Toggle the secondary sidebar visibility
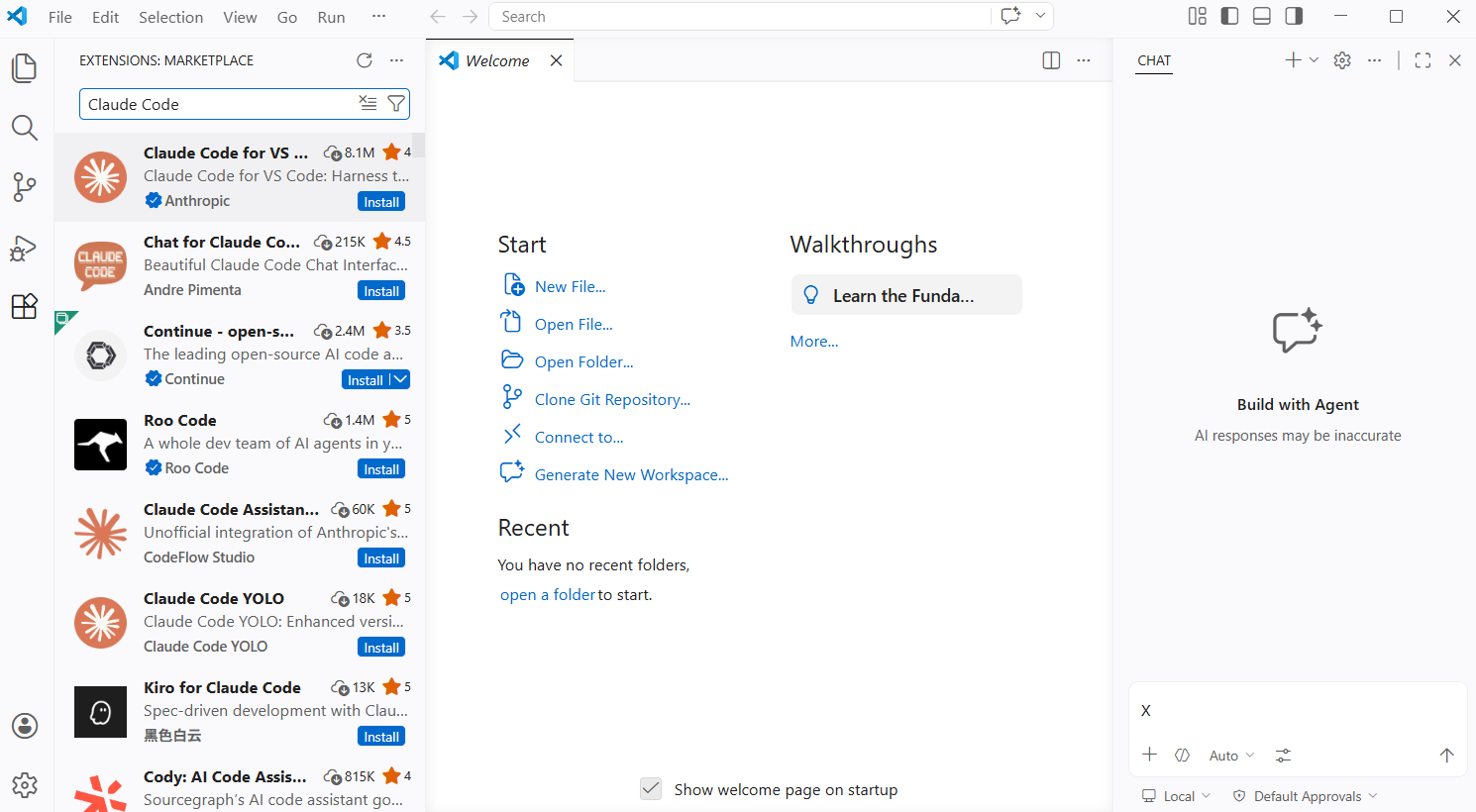 [1293, 16]
